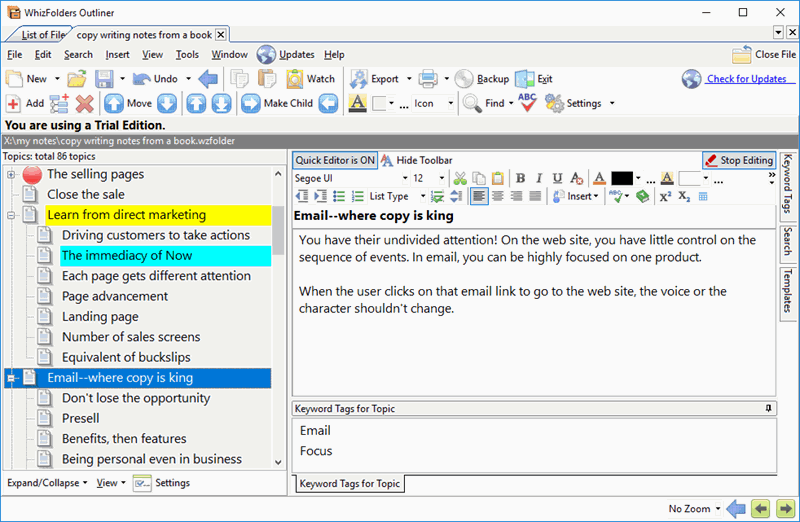
Task: Click Close File button
Action: [x=764, y=55]
